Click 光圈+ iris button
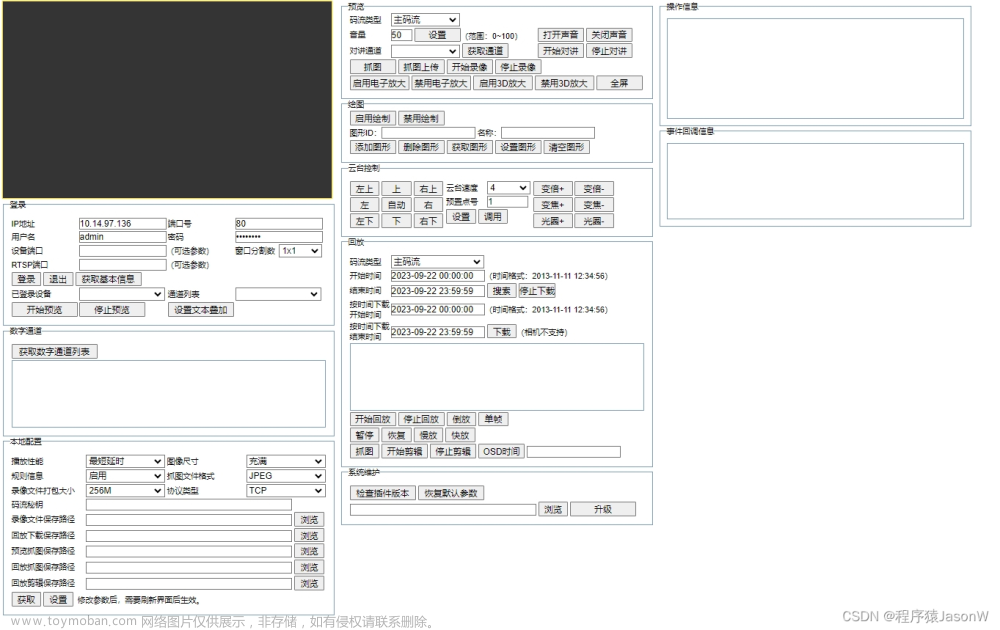Viewport: 1000px width, 630px height. tap(552, 221)
